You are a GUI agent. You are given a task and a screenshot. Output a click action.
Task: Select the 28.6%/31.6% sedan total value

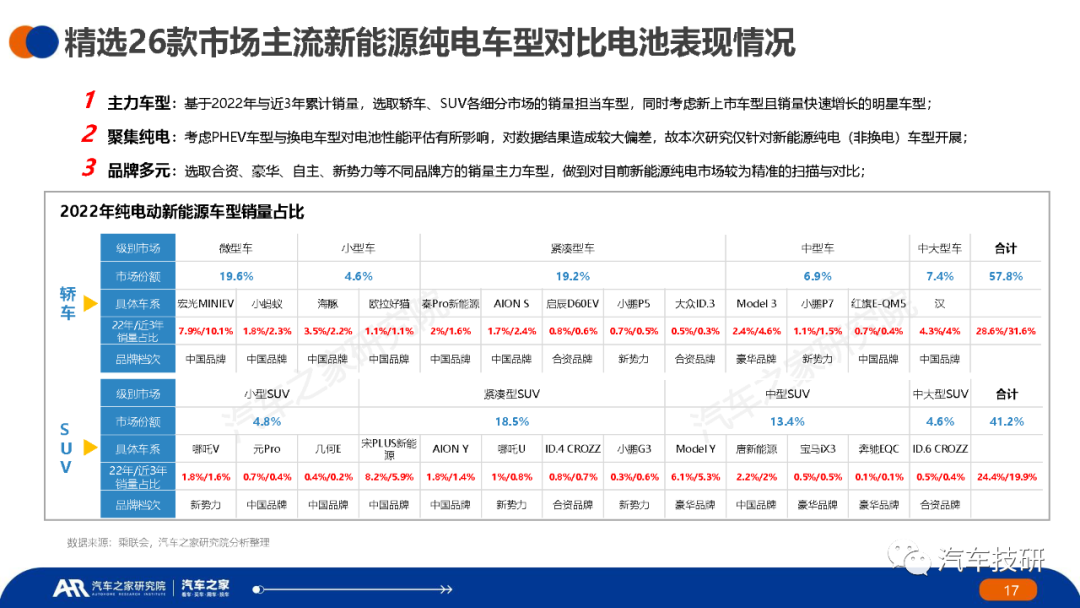(1006, 331)
